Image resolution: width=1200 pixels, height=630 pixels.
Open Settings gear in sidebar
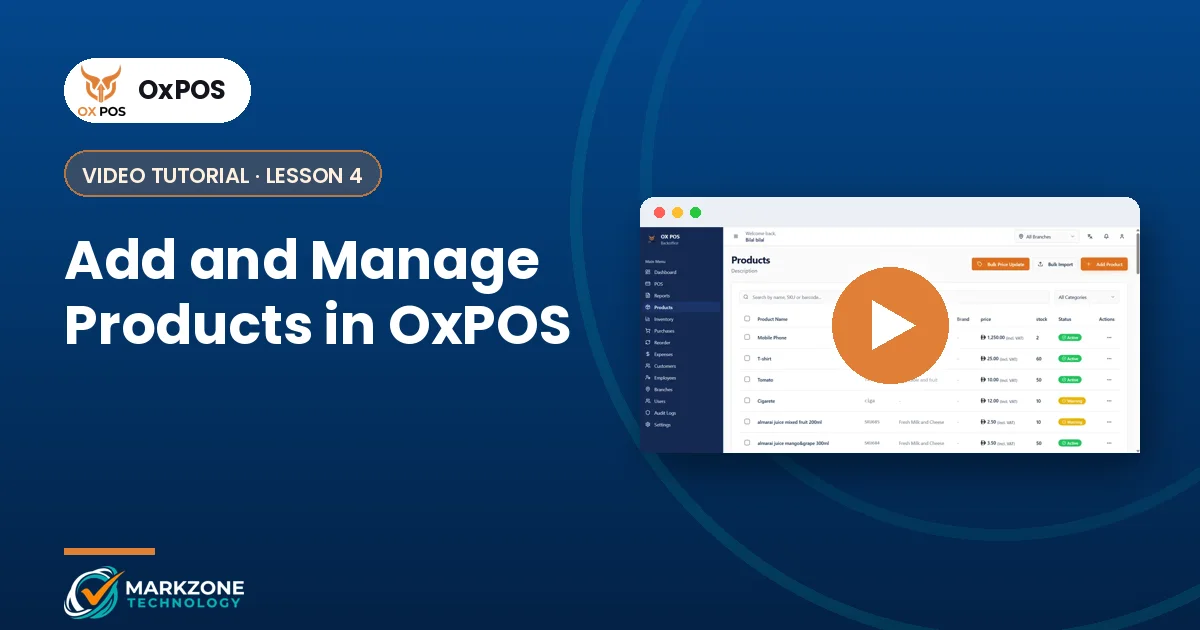pyautogui.click(x=648, y=425)
